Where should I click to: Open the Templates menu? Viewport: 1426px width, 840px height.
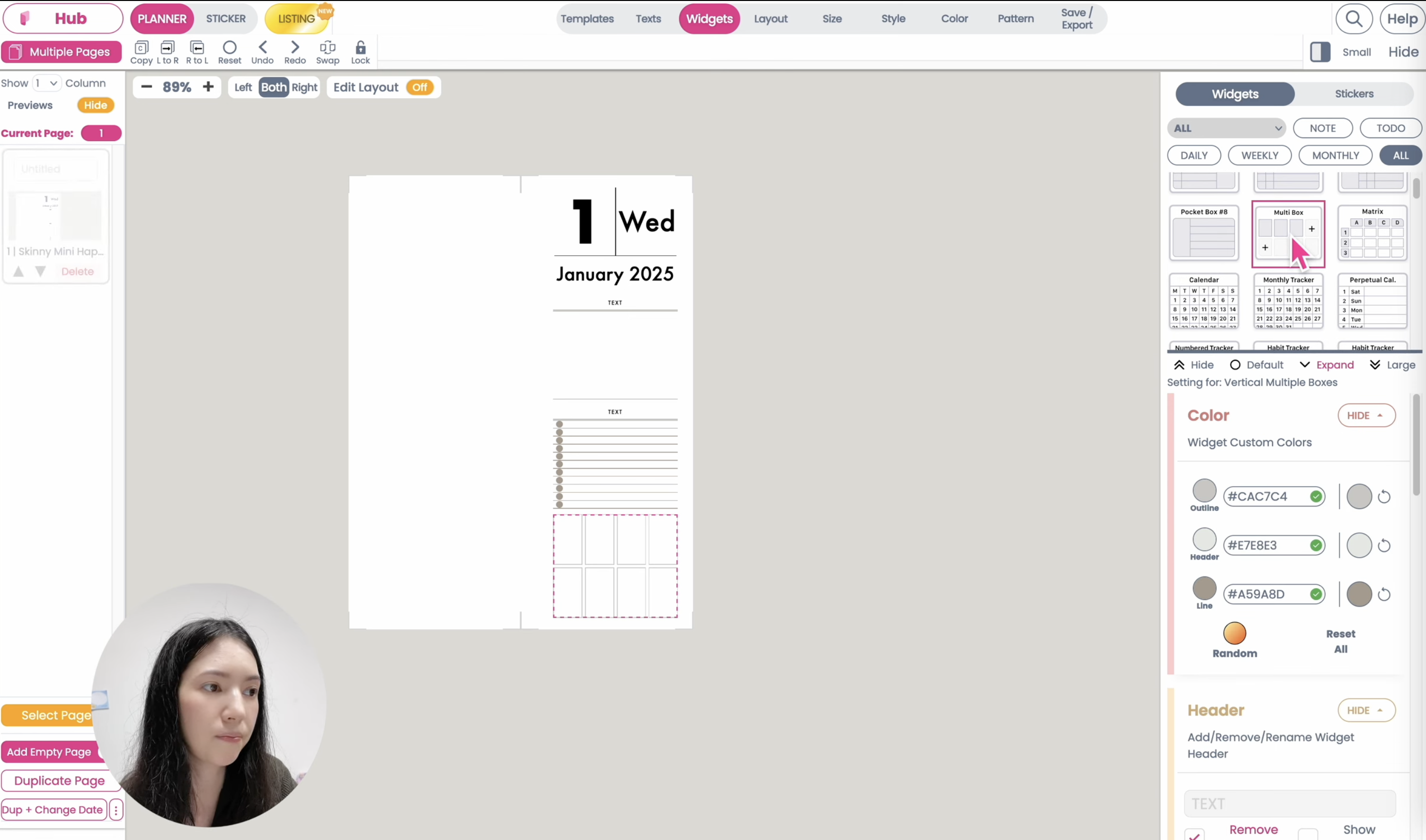[587, 18]
